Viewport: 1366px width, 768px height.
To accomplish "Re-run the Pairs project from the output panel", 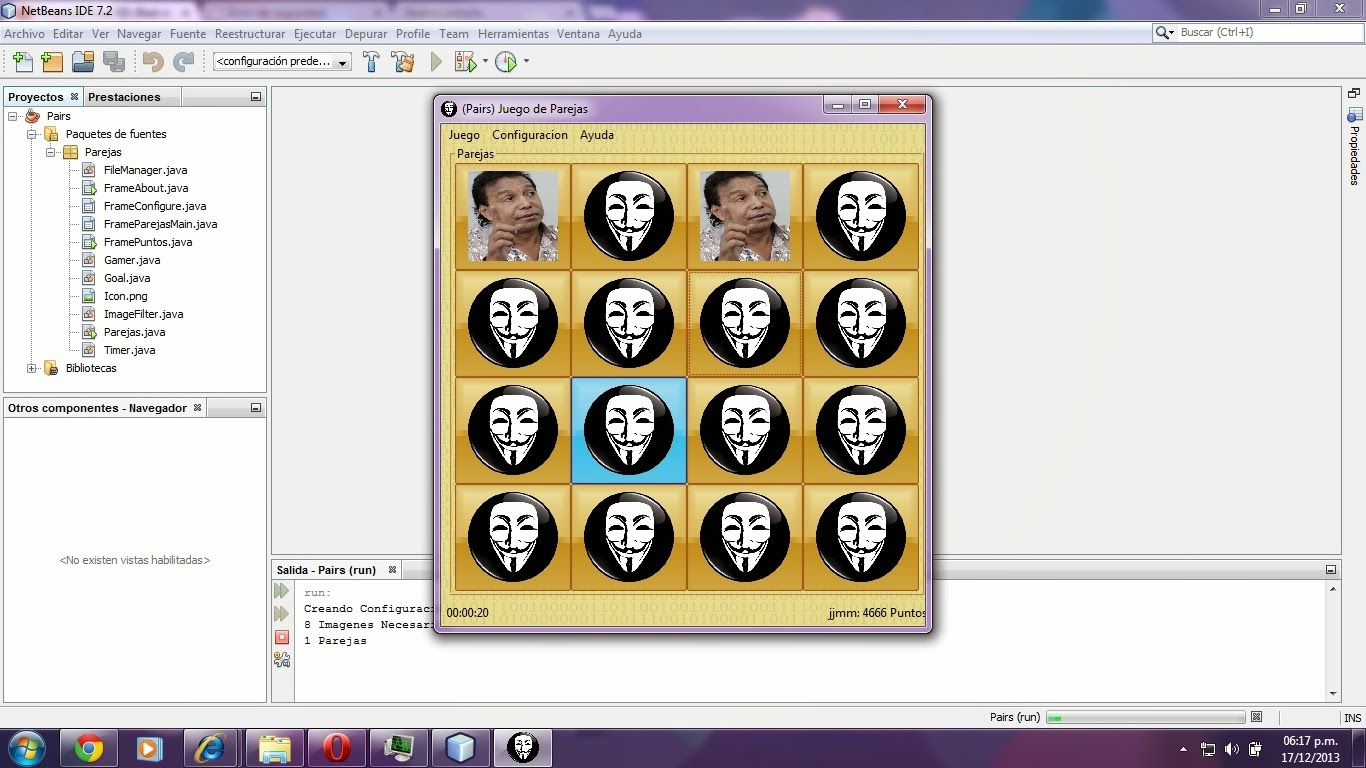I will (281, 590).
